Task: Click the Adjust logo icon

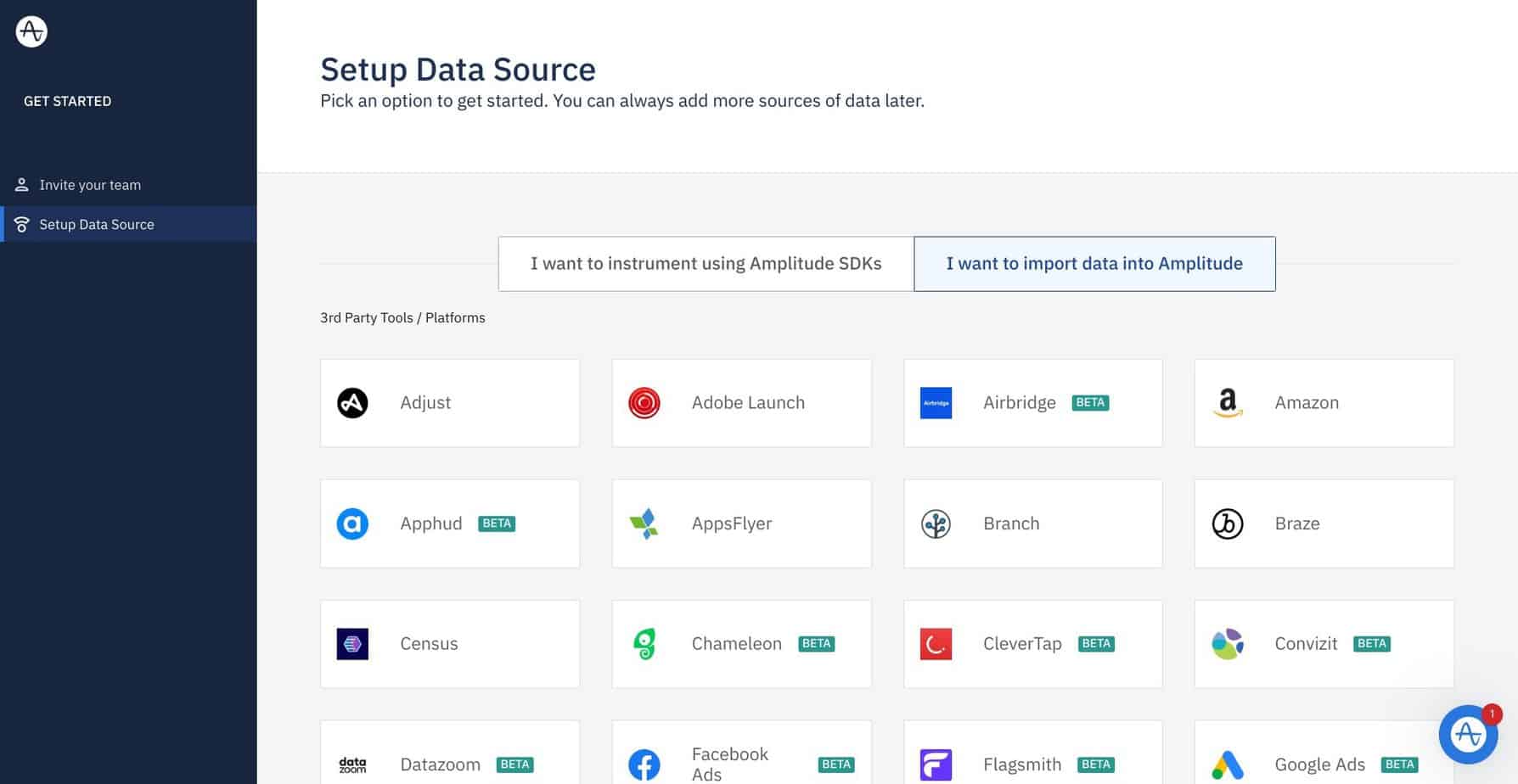Action: pyautogui.click(x=352, y=403)
